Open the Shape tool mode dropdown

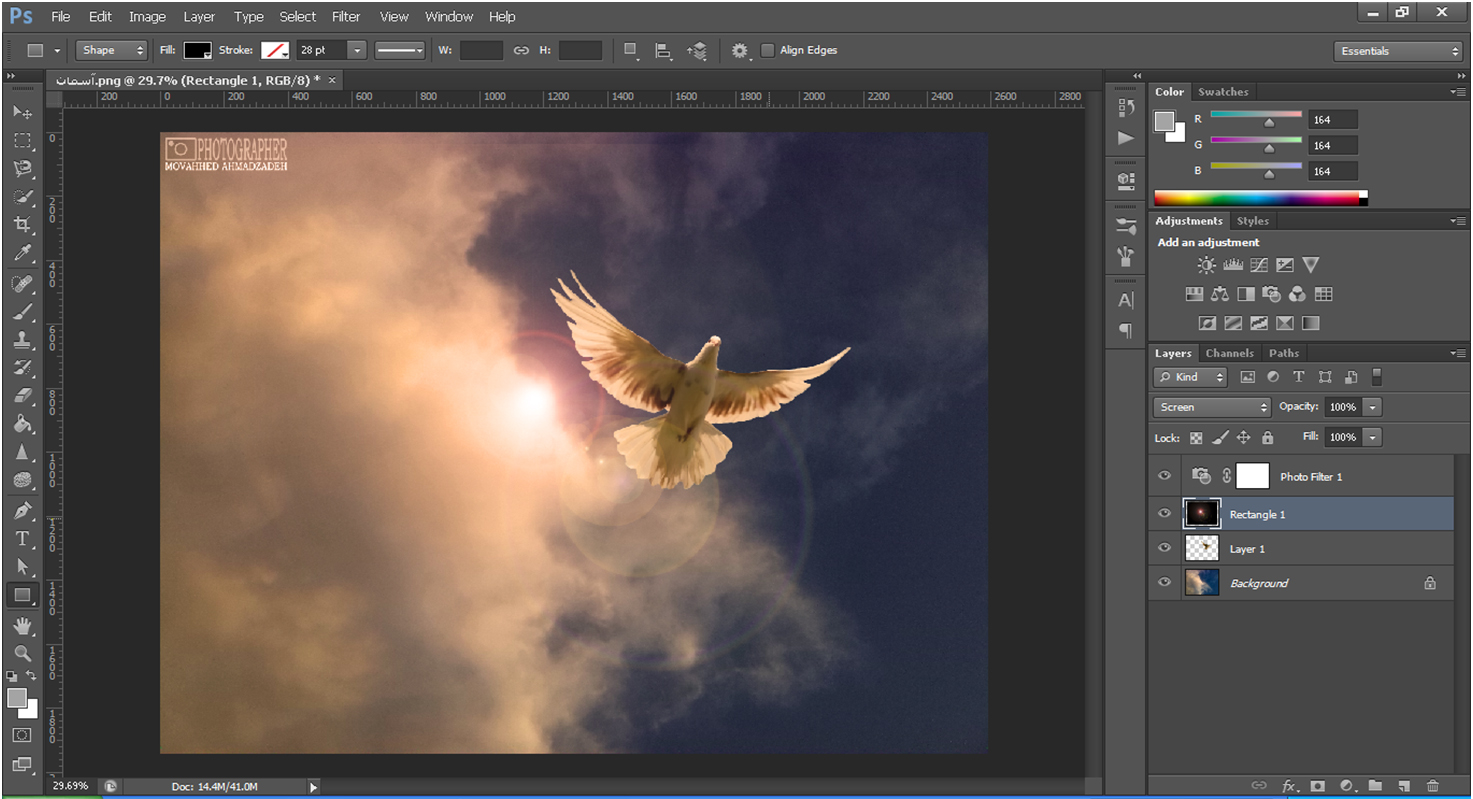[x=112, y=50]
